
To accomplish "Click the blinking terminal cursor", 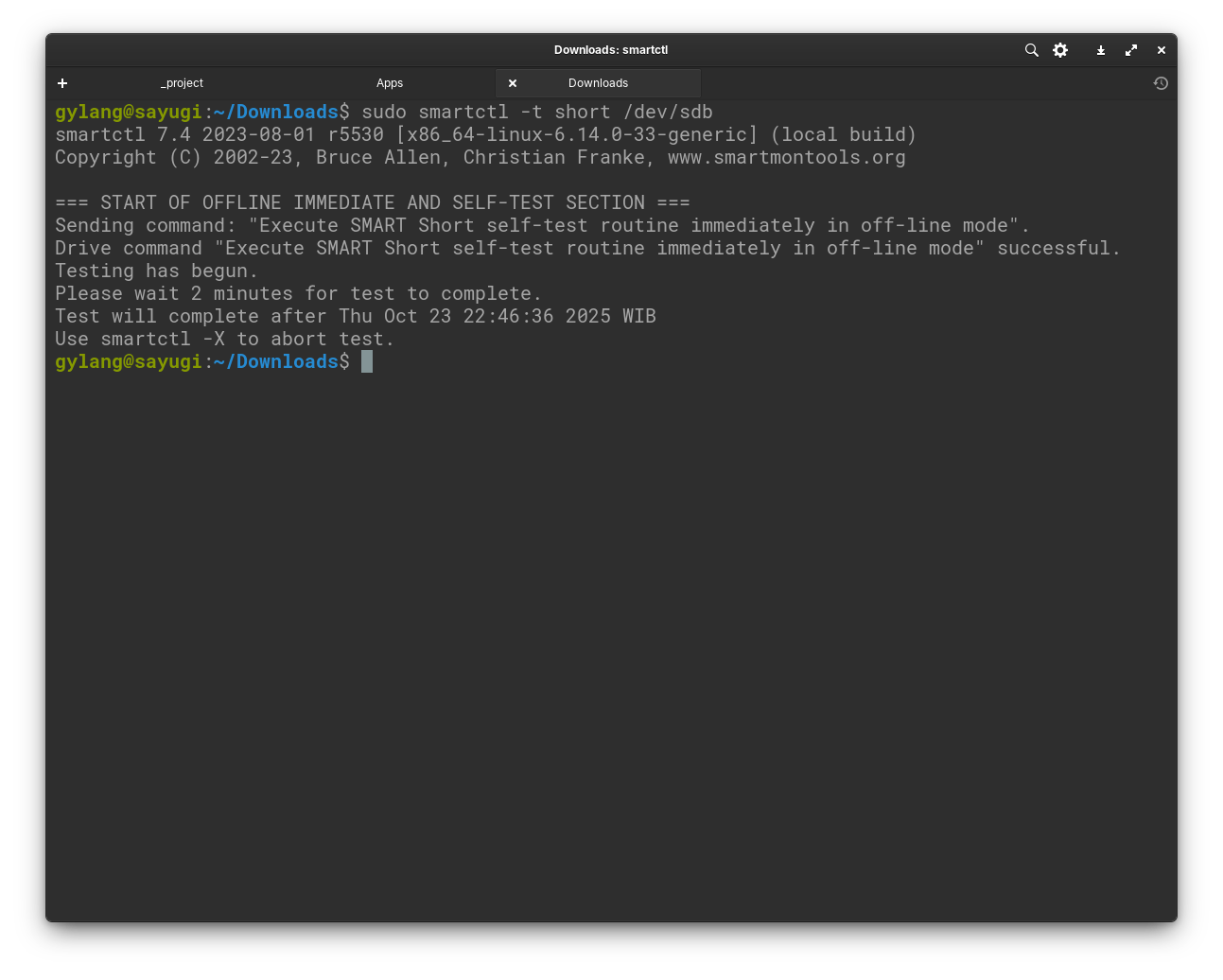I will point(367,361).
